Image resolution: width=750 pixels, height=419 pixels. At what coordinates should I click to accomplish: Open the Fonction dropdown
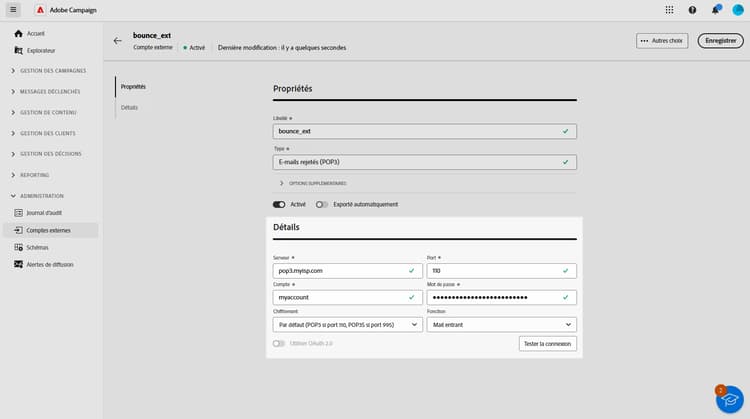point(500,324)
